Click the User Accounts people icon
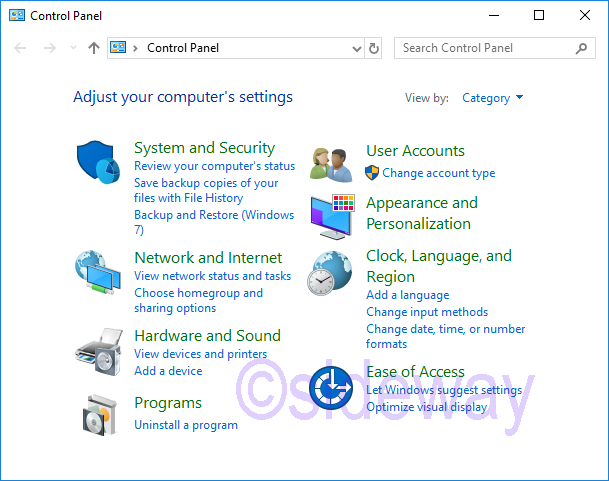 (x=331, y=163)
